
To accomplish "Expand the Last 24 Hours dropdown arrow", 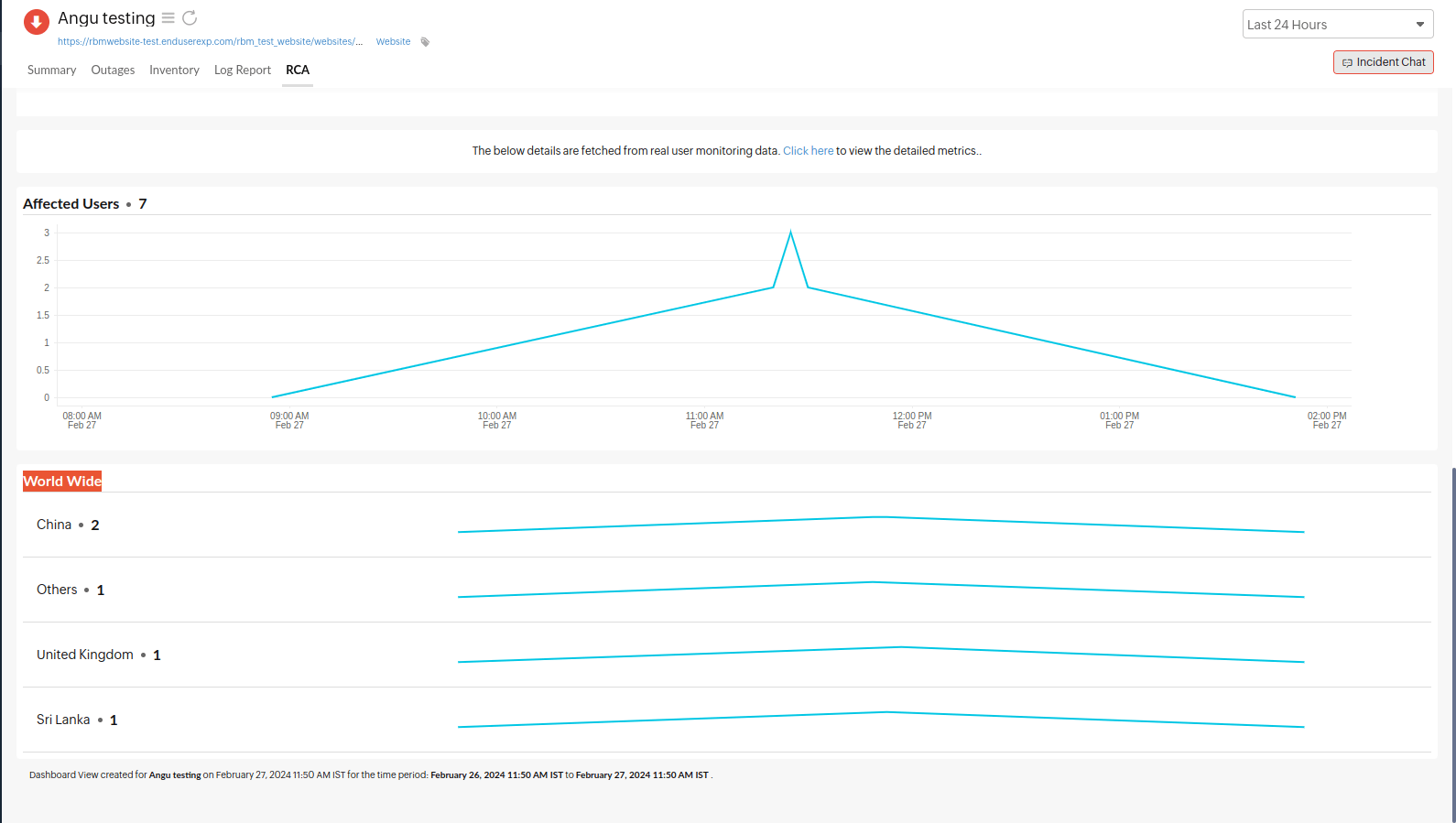I will point(1419,25).
